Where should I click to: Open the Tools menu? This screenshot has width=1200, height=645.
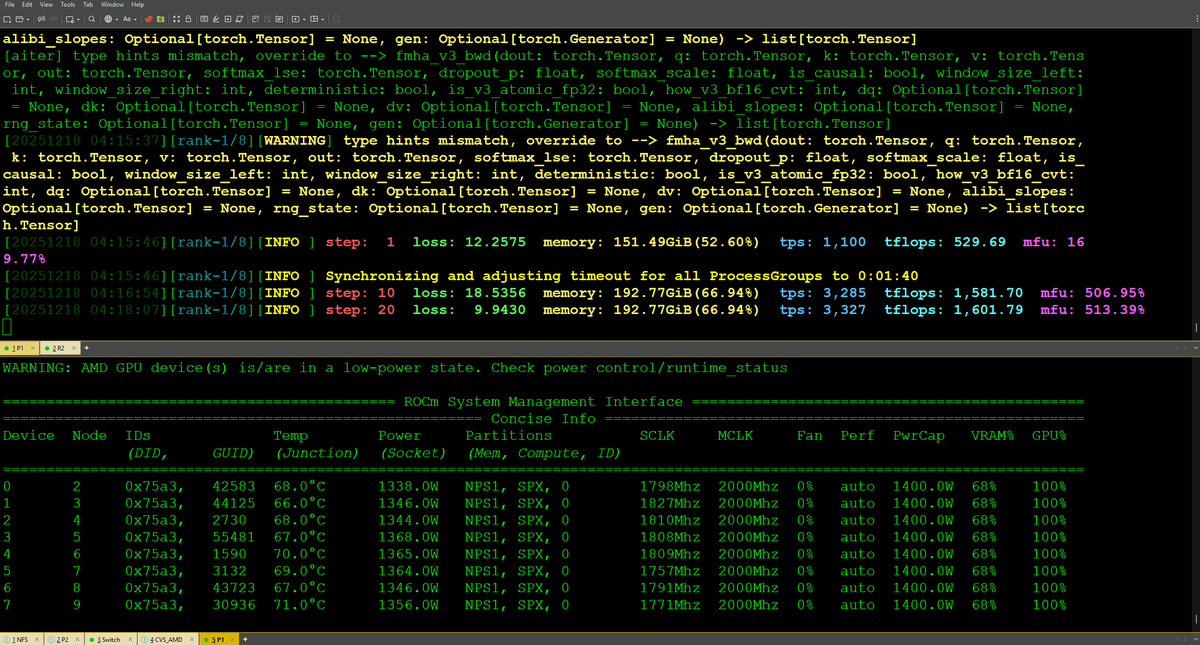(x=70, y=5)
